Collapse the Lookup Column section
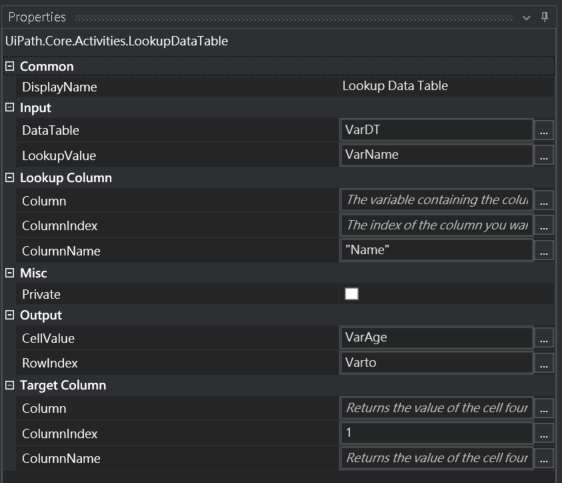Image resolution: width=562 pixels, height=483 pixels. point(10,177)
